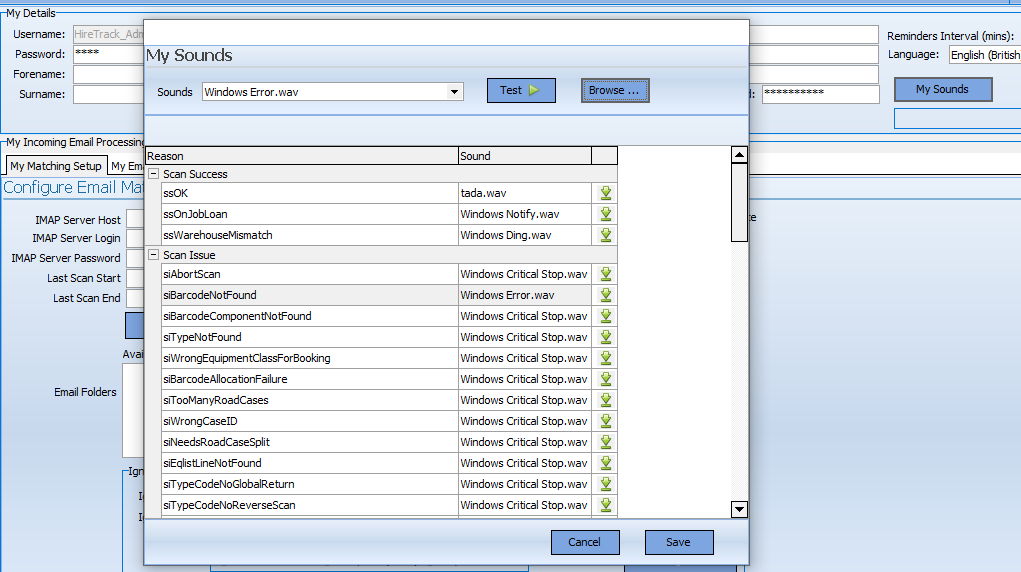Screen dimensions: 1021x572
Task: Open the Sounds dropdown list
Action: click(456, 92)
